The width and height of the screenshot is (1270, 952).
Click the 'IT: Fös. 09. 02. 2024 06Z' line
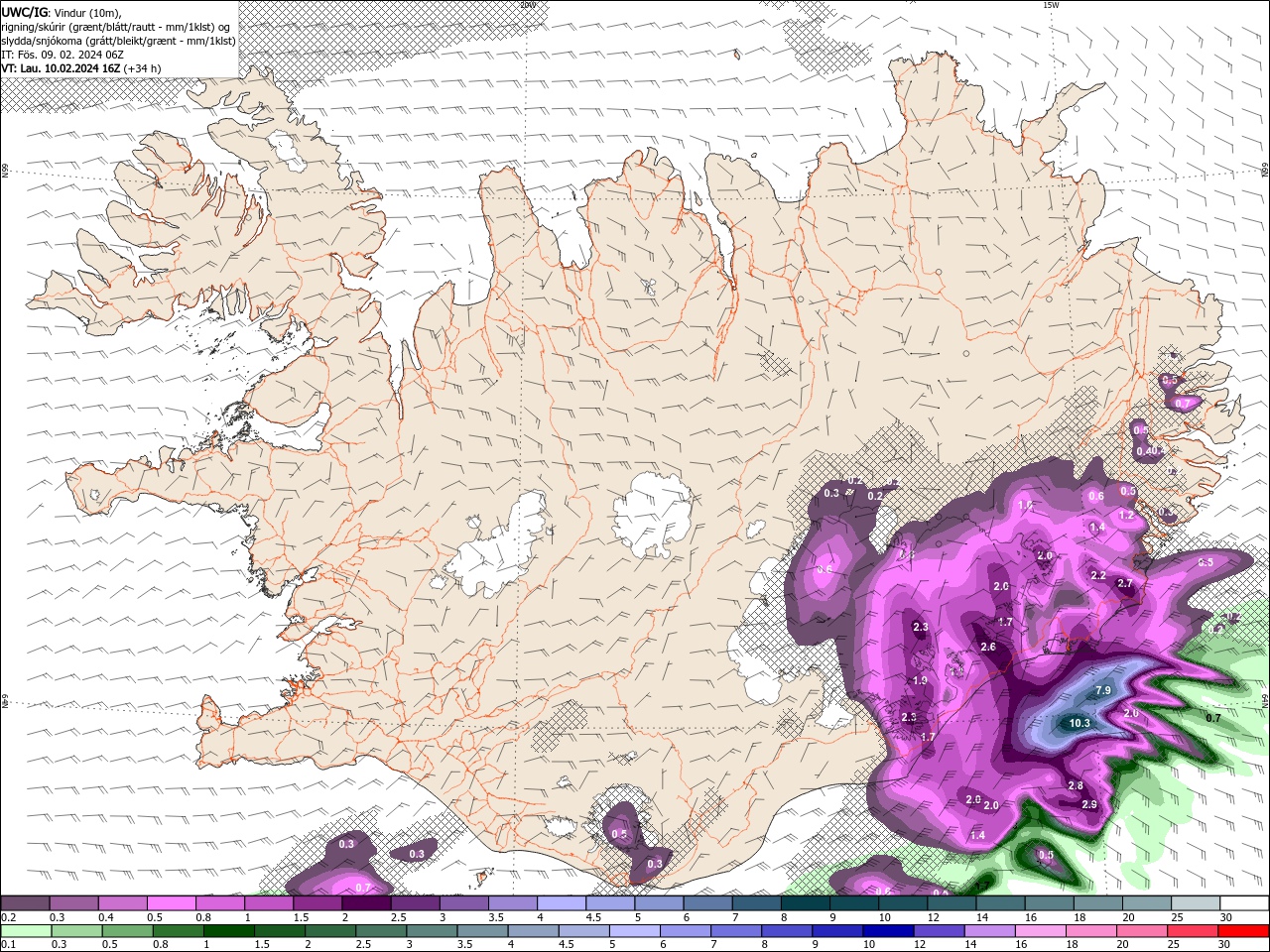[63, 55]
